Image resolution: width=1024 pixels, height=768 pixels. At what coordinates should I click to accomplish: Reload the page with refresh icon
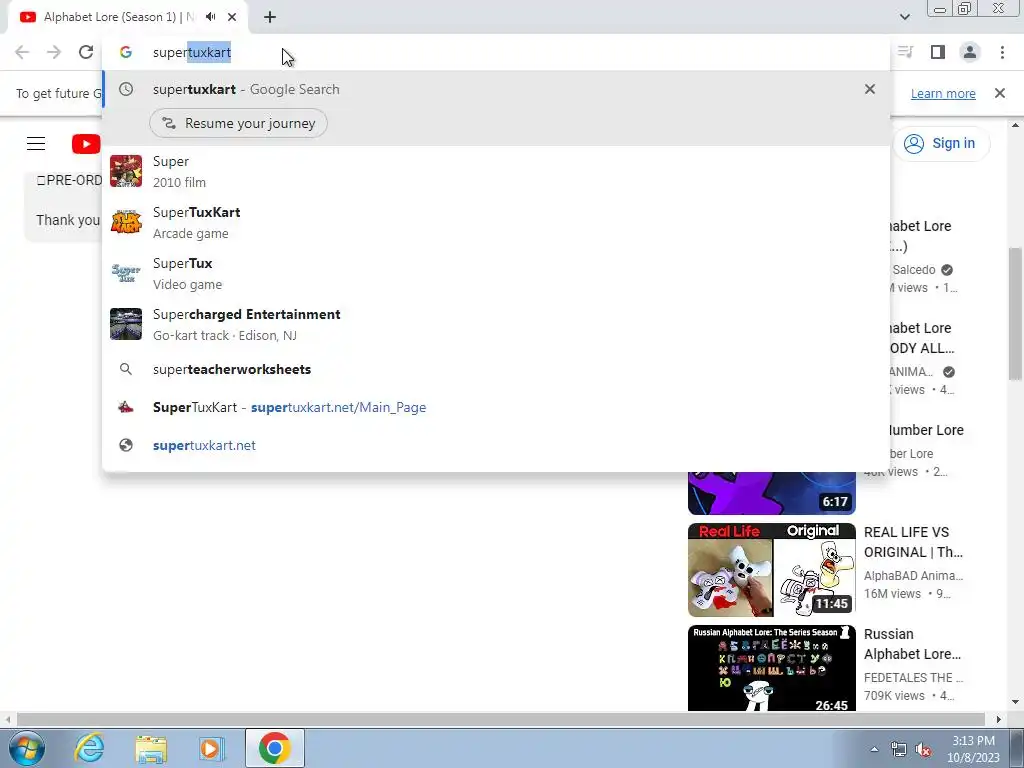click(x=86, y=52)
